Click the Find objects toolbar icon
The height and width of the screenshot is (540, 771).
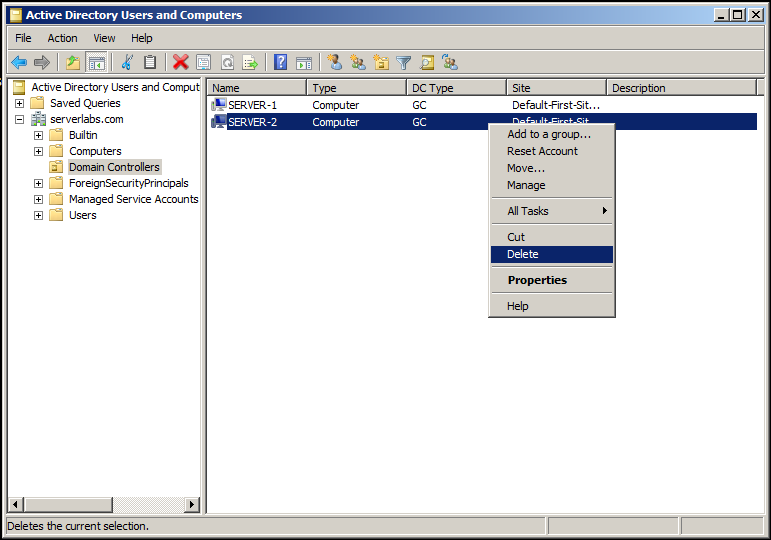[427, 62]
